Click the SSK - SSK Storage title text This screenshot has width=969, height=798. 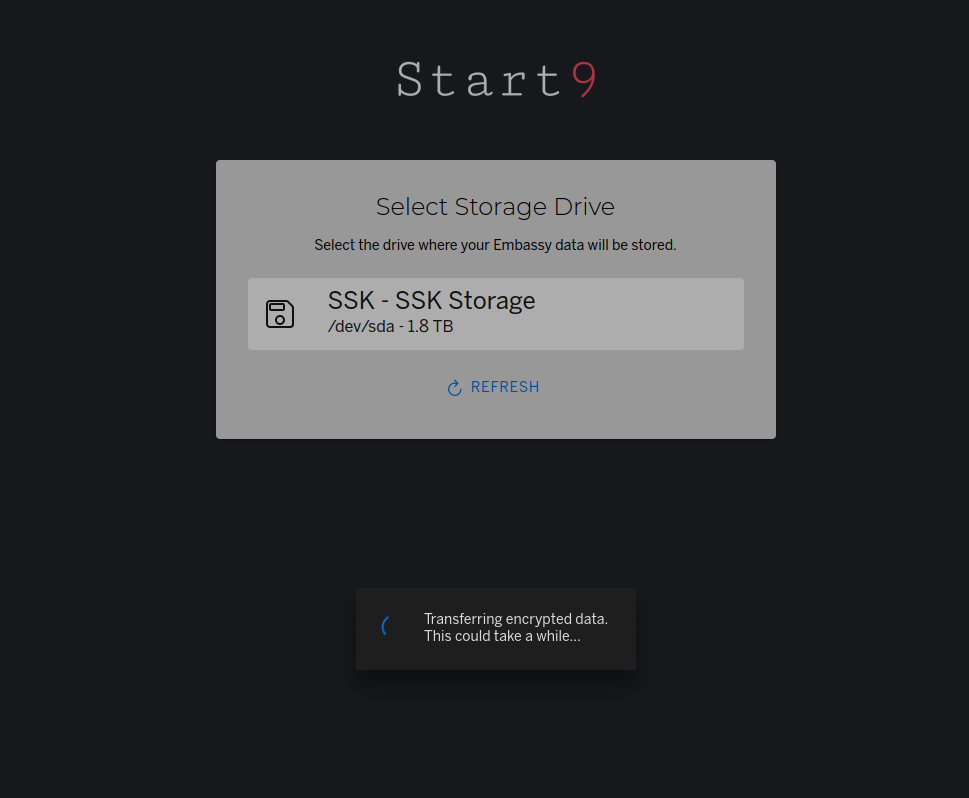point(431,300)
